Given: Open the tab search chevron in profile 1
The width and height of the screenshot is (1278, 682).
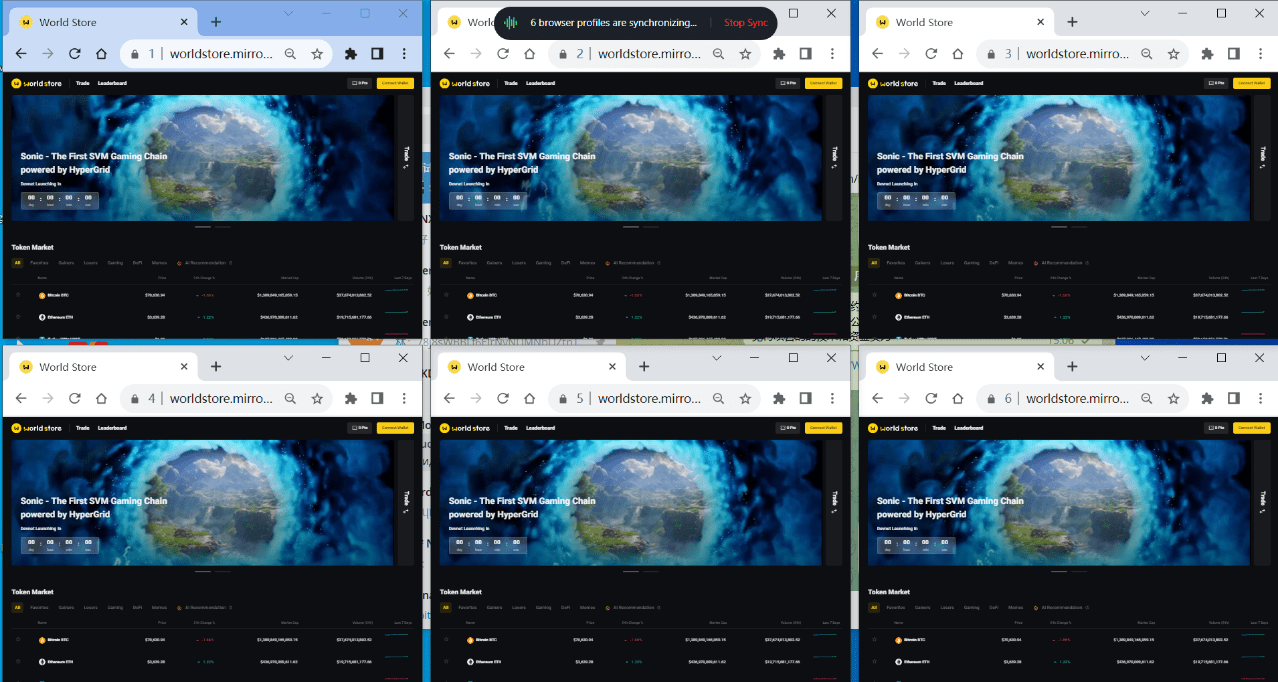Looking at the screenshot, I should pos(288,13).
